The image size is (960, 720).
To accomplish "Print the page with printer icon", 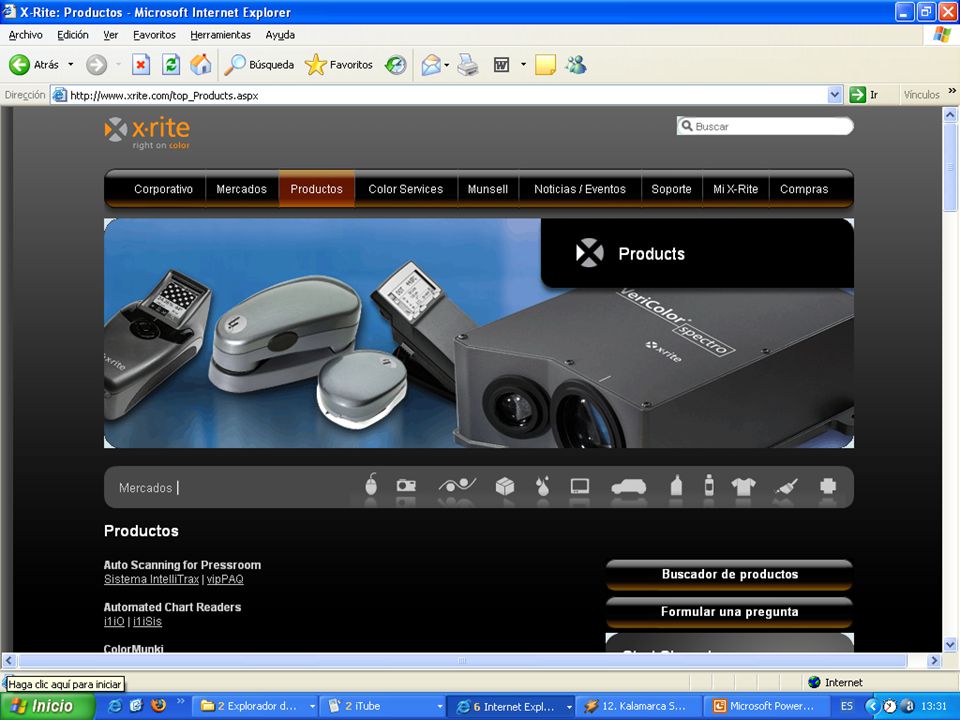I will coord(468,64).
